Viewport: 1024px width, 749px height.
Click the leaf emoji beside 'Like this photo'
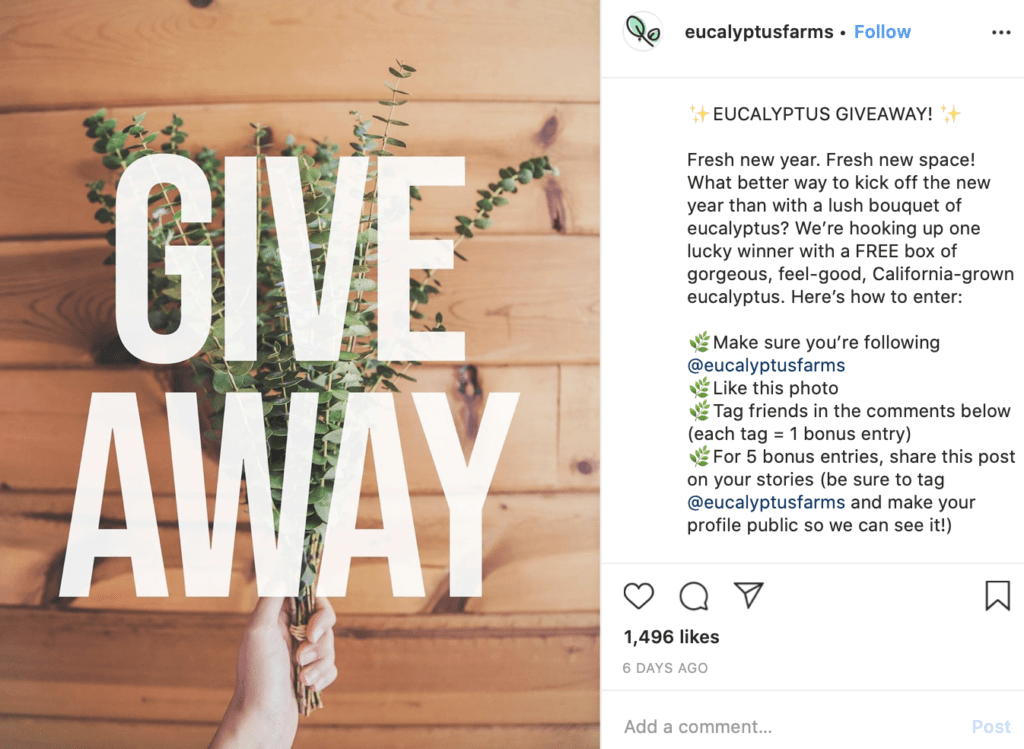tap(699, 388)
